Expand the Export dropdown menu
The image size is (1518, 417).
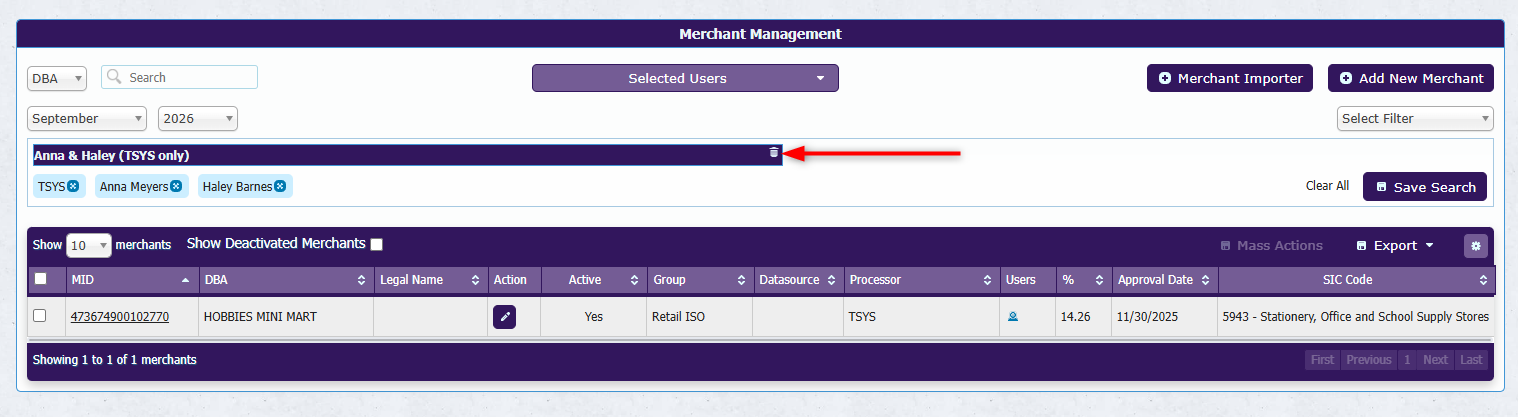pyautogui.click(x=1395, y=246)
